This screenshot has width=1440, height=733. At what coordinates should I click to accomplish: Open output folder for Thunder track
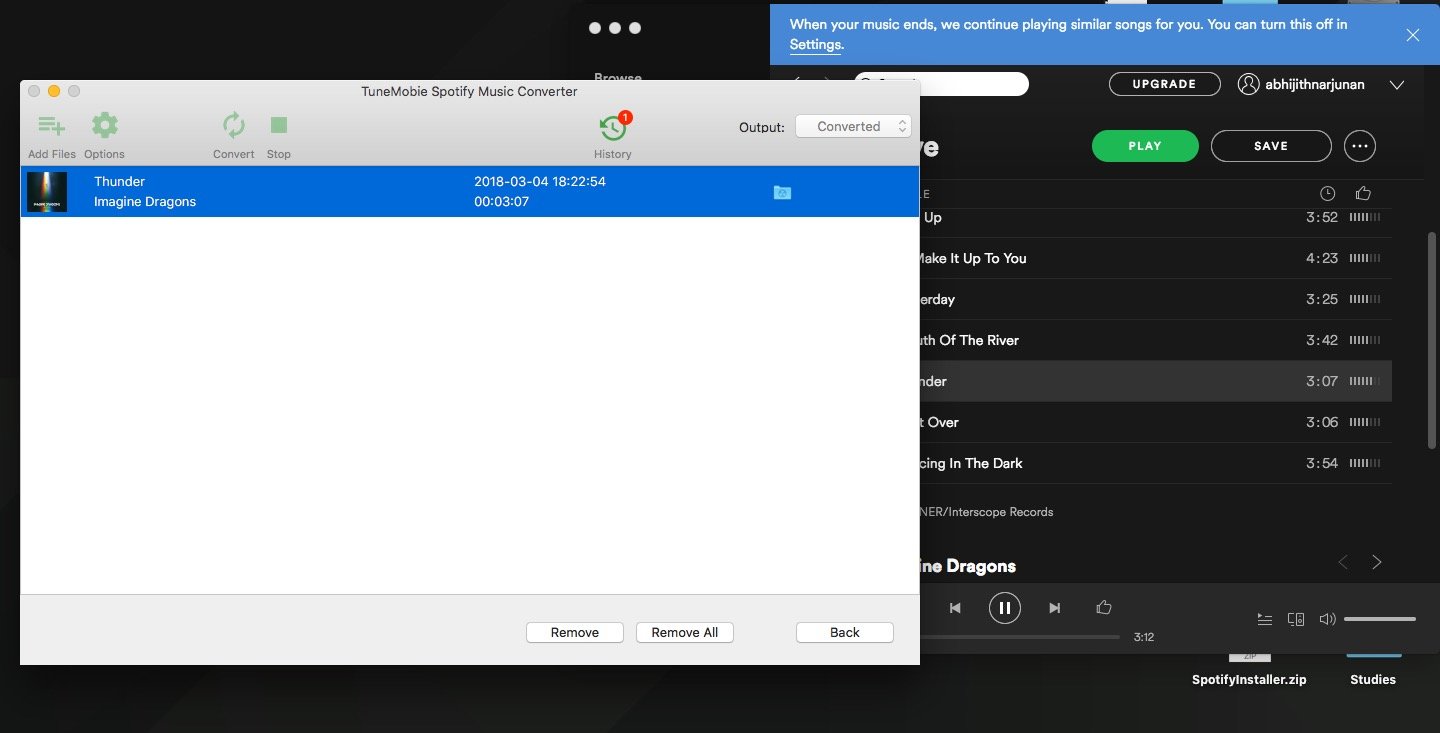(x=782, y=192)
